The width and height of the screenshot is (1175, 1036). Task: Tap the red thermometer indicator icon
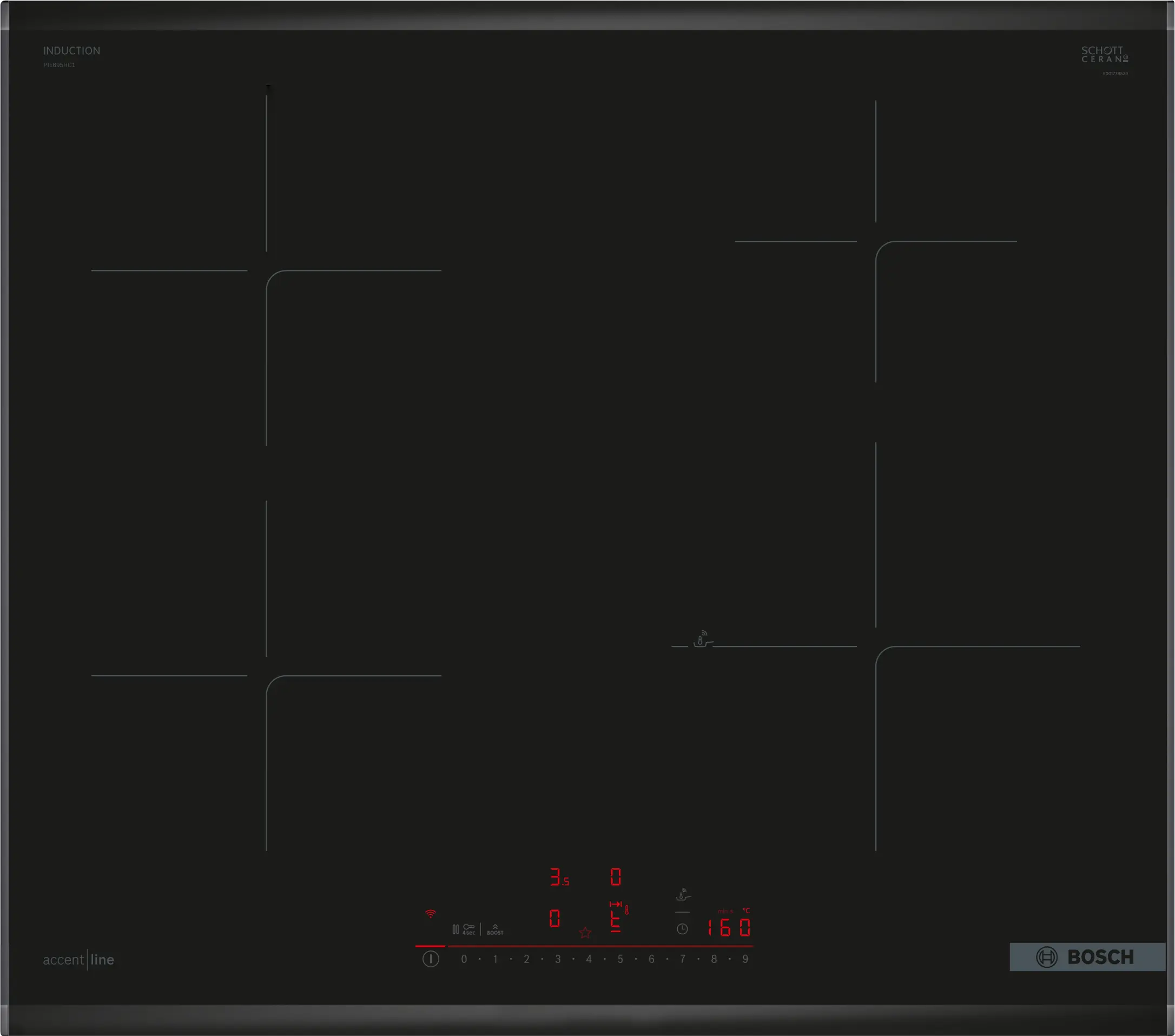626,910
